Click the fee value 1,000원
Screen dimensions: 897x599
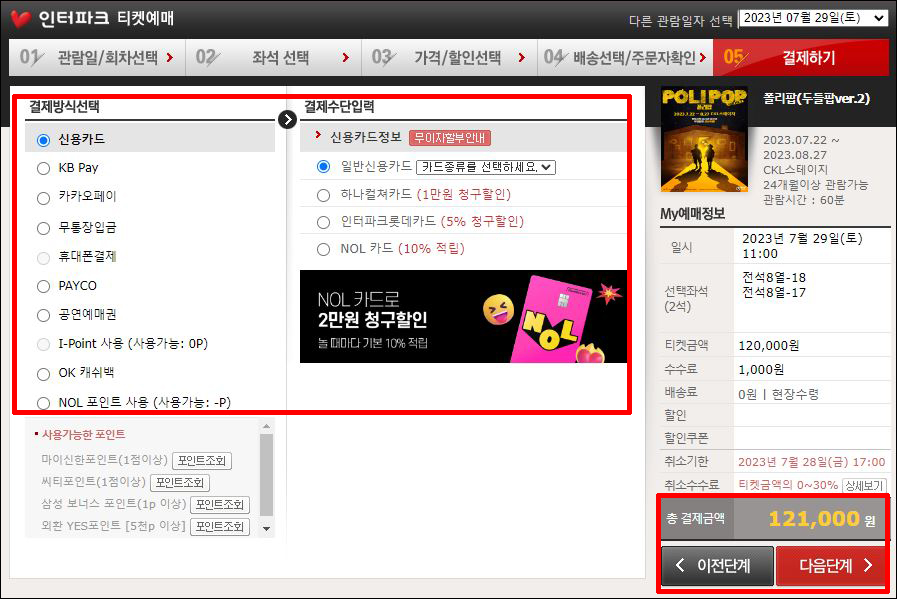tap(761, 370)
